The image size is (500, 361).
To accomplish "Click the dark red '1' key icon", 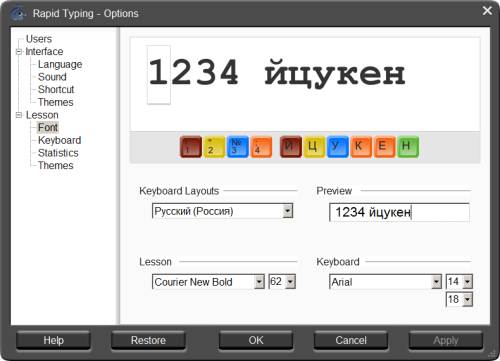I will (x=191, y=146).
